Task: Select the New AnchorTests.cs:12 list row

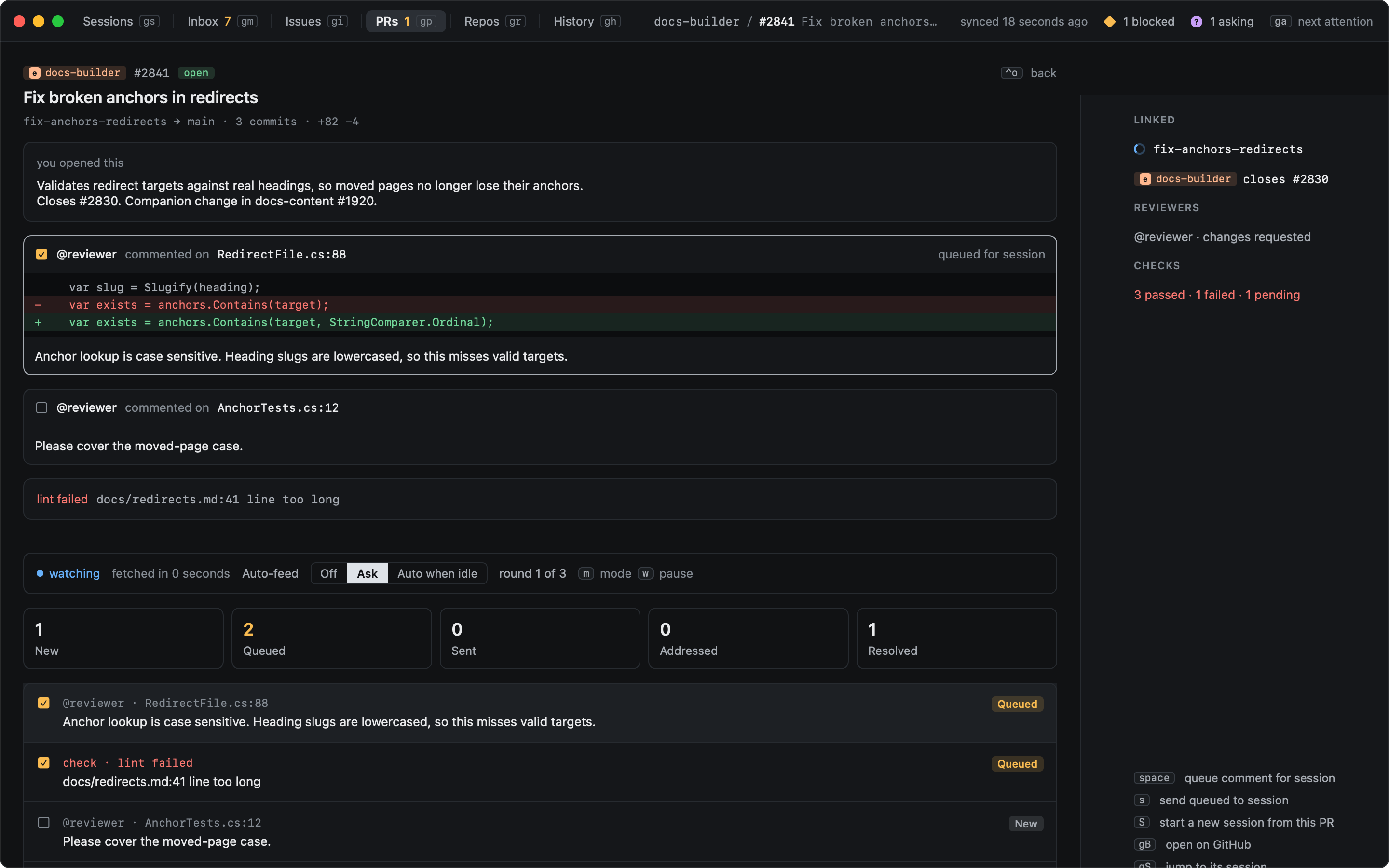Action: coord(540,832)
